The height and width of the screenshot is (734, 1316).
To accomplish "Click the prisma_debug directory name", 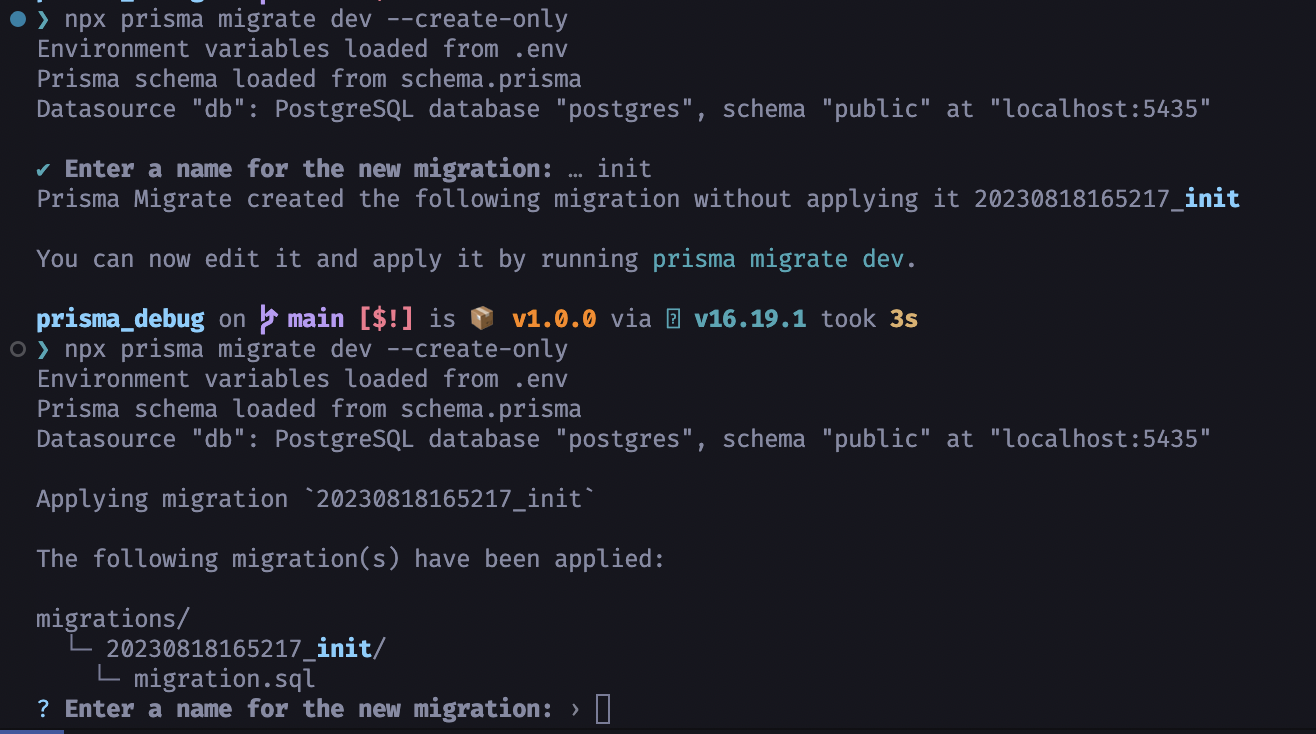I will pos(120,318).
